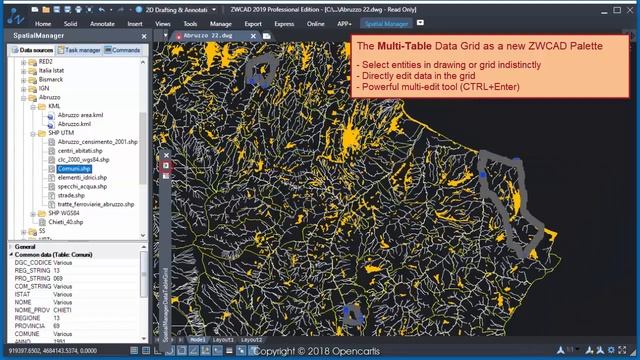Image resolution: width=640 pixels, height=360 pixels.
Task: Click the ZWCAD application logo button
Action: pos(15,16)
